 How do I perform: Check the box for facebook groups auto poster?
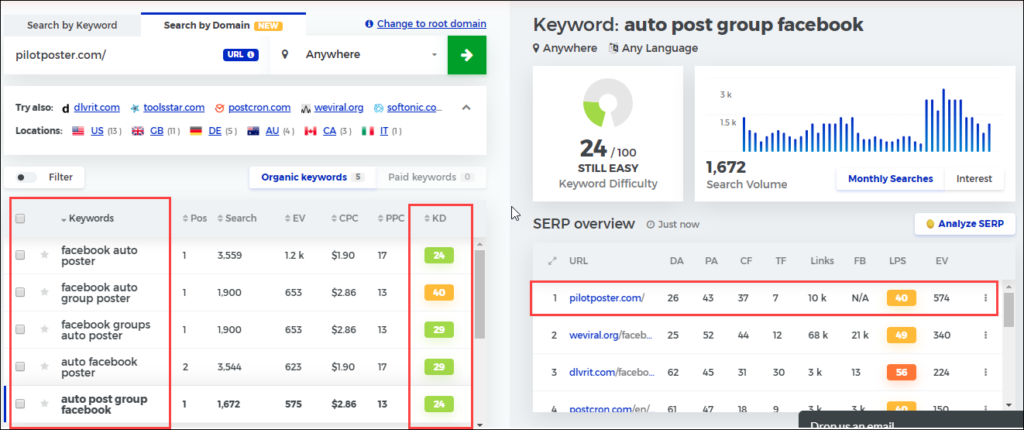[x=20, y=330]
